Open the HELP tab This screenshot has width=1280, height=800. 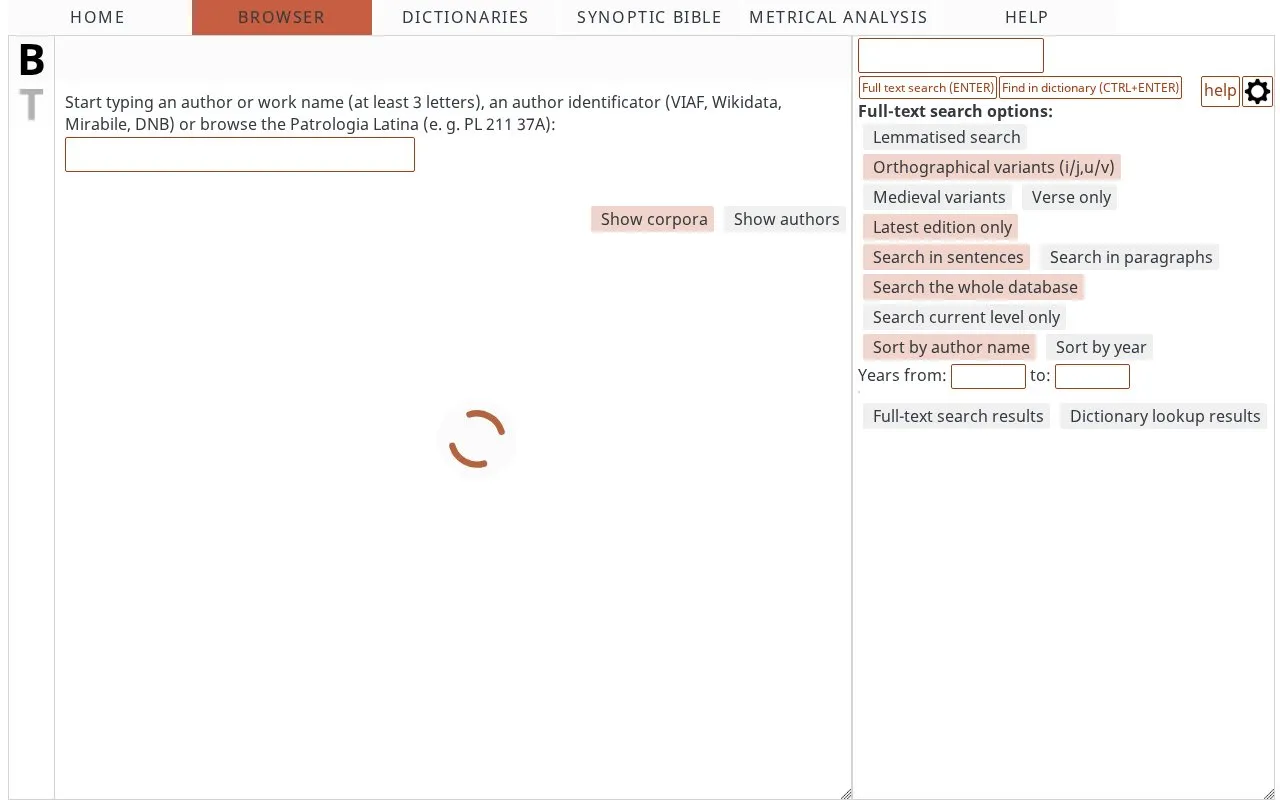(x=1027, y=17)
